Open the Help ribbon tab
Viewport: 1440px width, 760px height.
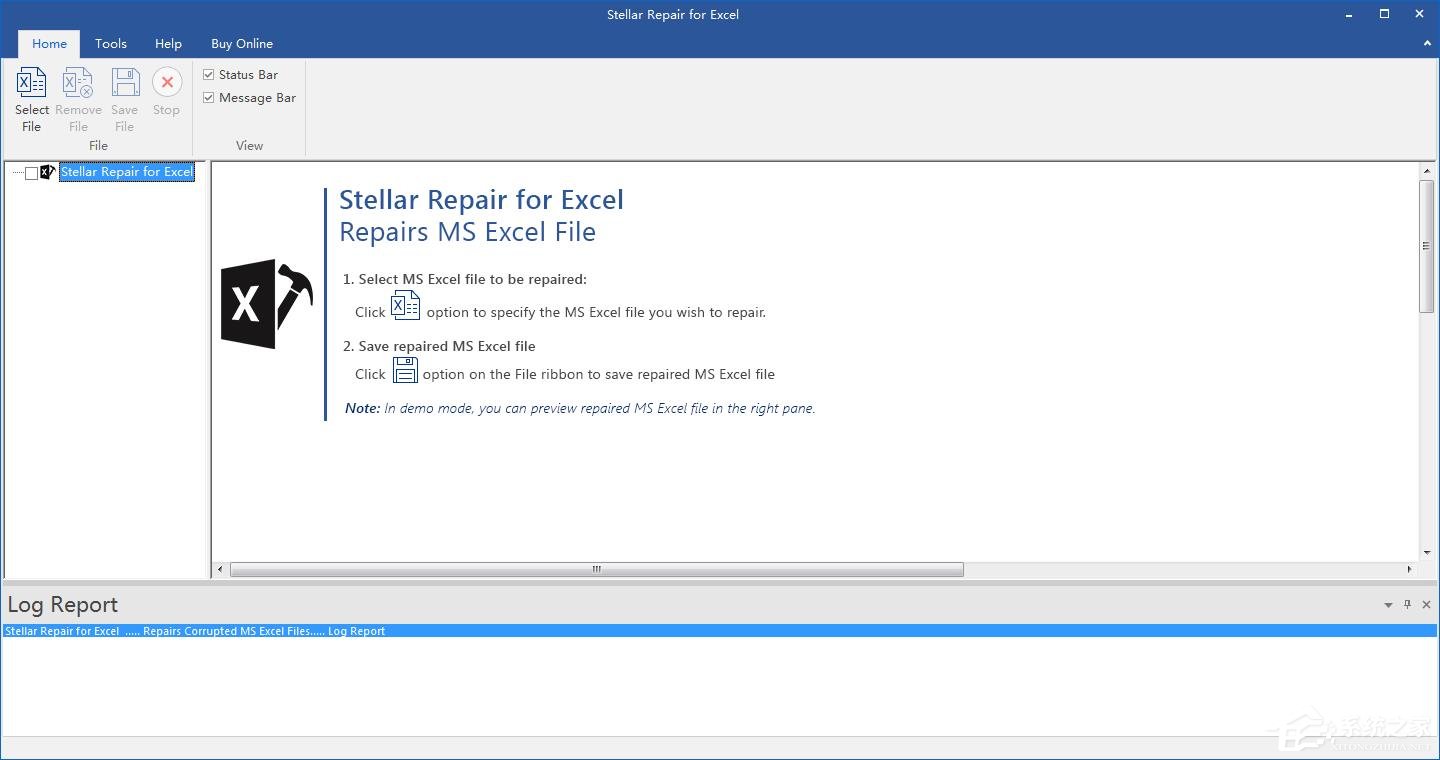(x=168, y=44)
